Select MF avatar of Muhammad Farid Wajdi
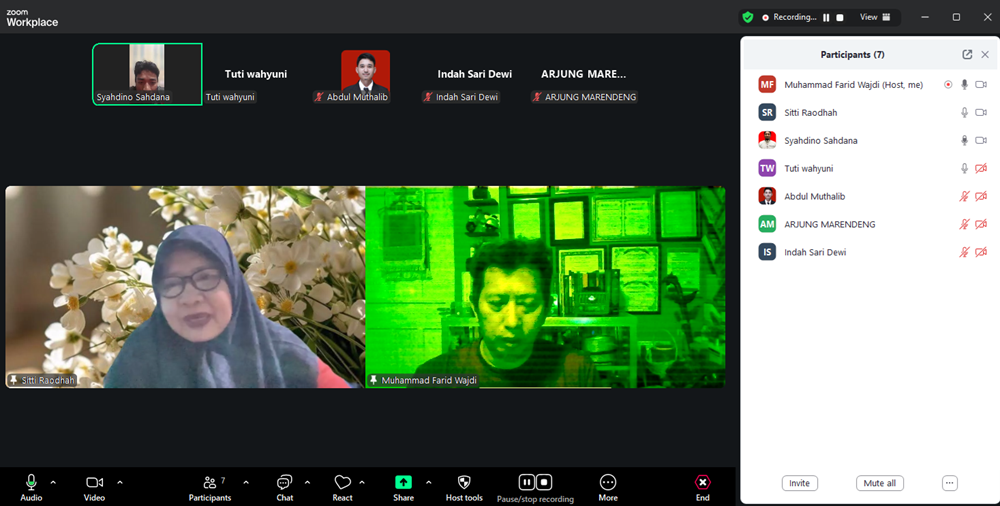 (767, 84)
